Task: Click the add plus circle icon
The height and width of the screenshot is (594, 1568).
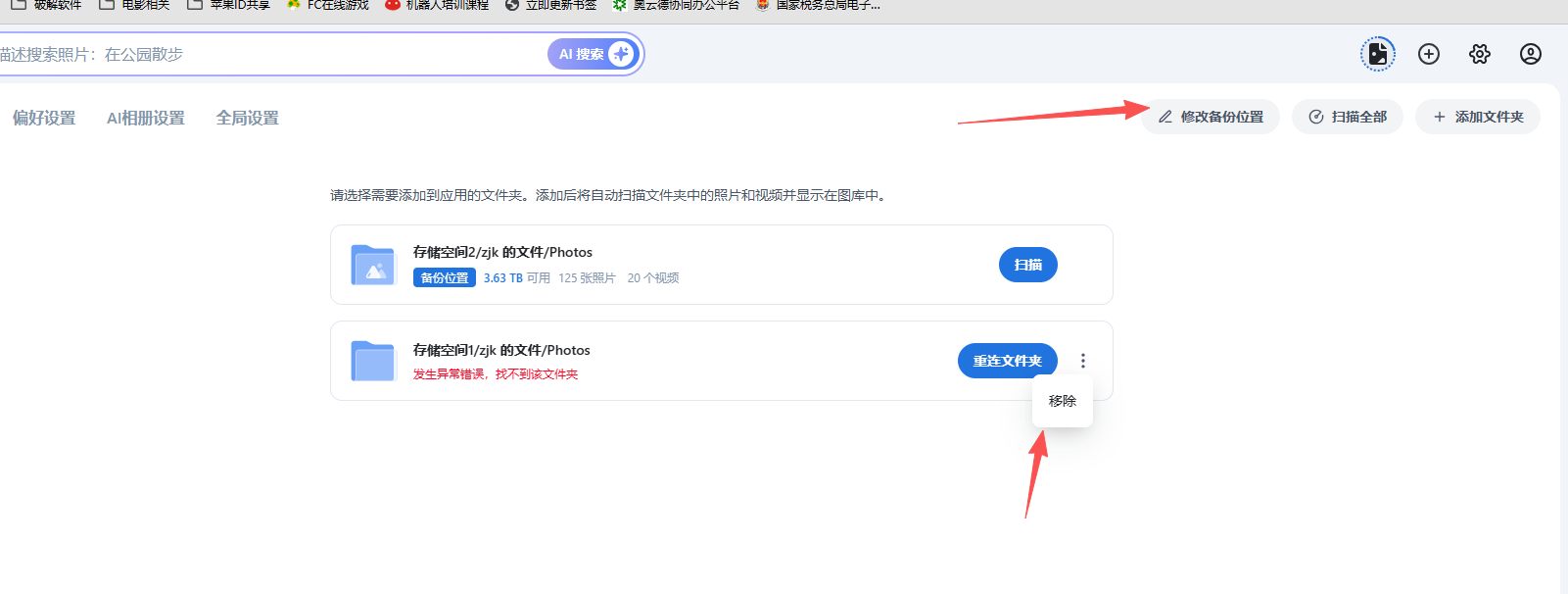Action: pyautogui.click(x=1429, y=54)
